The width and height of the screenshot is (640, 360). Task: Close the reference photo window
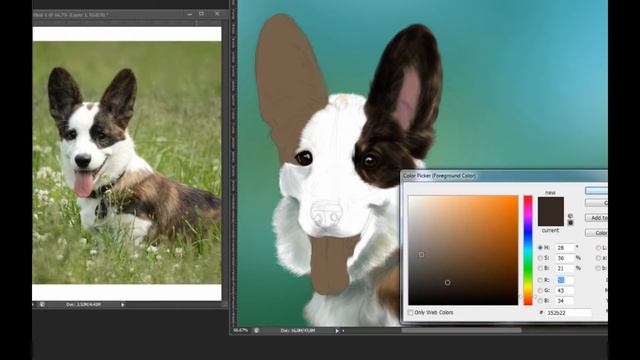pyautogui.click(x=217, y=14)
